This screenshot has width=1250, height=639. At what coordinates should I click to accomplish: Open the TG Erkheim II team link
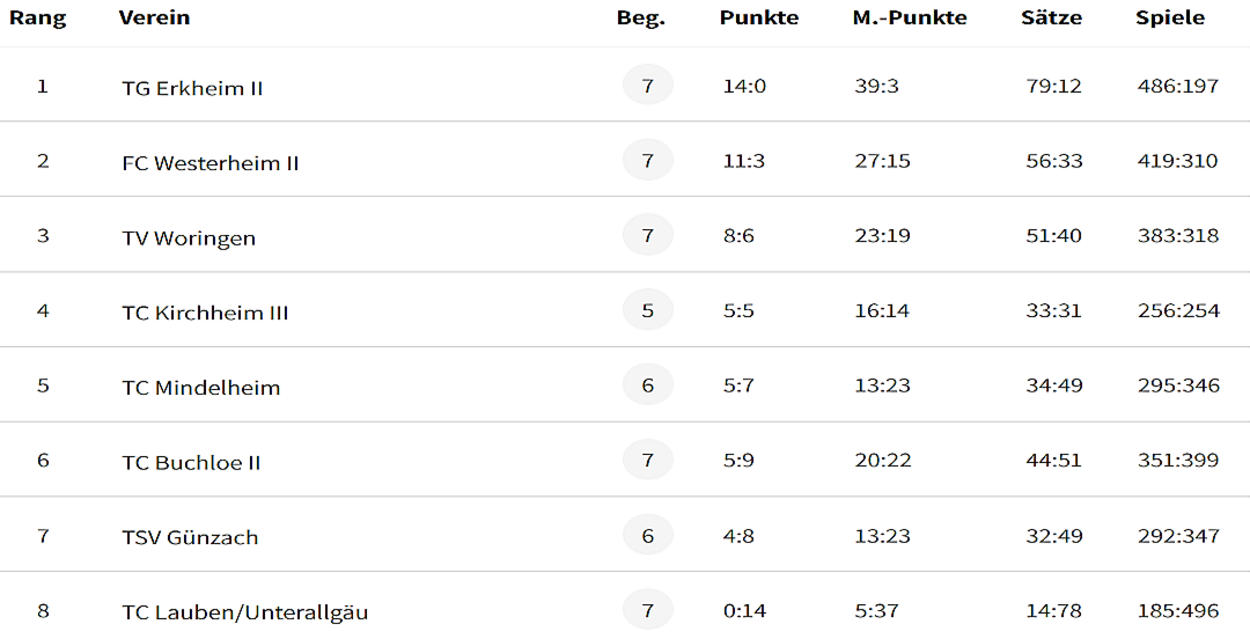(x=192, y=88)
